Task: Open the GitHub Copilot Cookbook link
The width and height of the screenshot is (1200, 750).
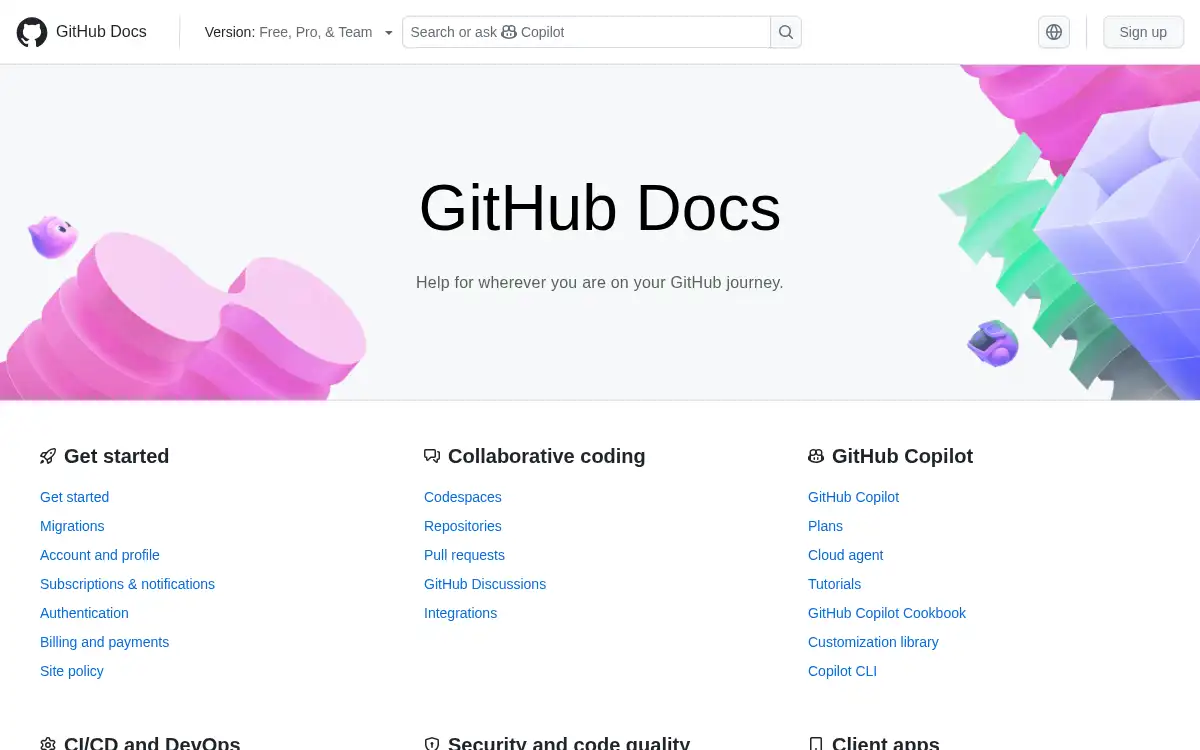Action: point(887,613)
